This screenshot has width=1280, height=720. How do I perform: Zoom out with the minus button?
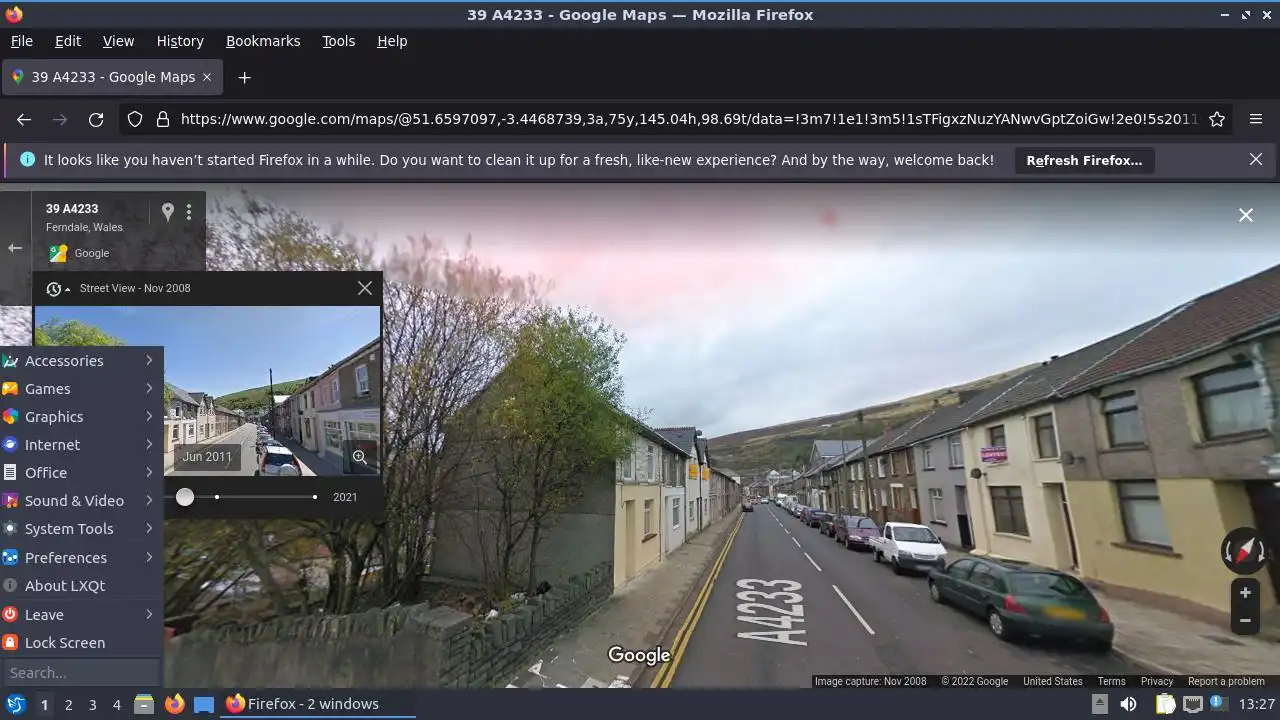[x=1245, y=621]
